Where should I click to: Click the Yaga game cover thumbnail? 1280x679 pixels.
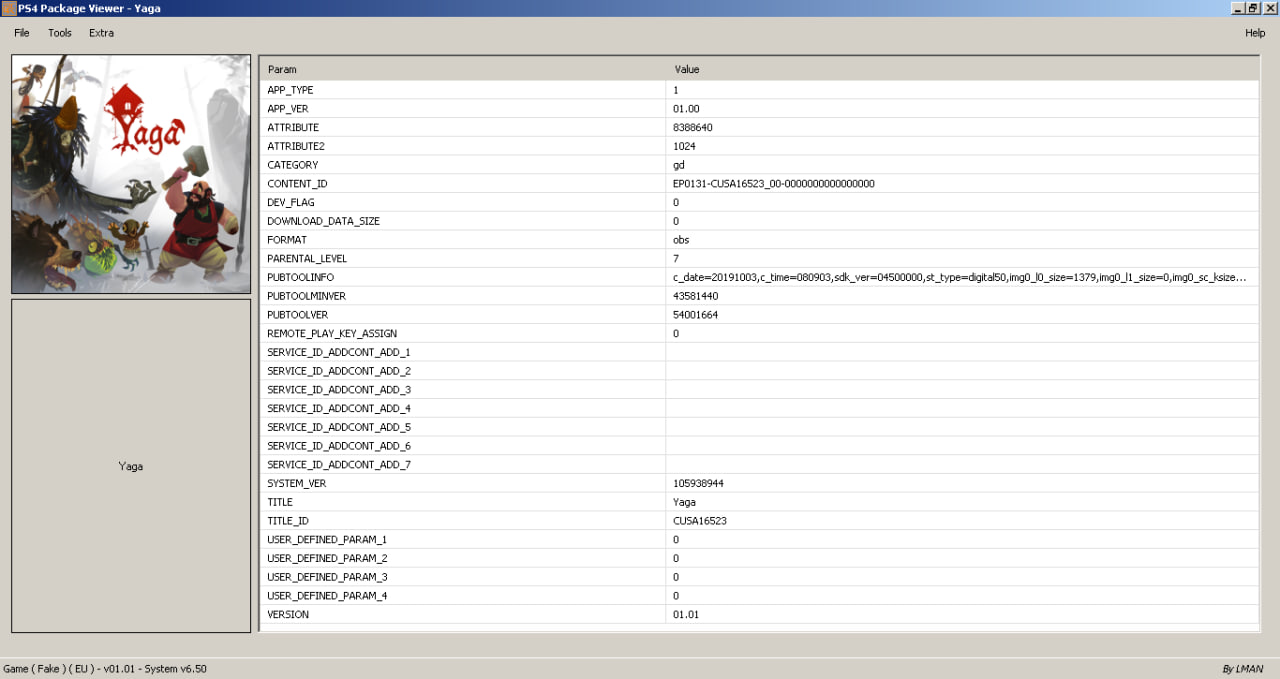click(x=131, y=174)
